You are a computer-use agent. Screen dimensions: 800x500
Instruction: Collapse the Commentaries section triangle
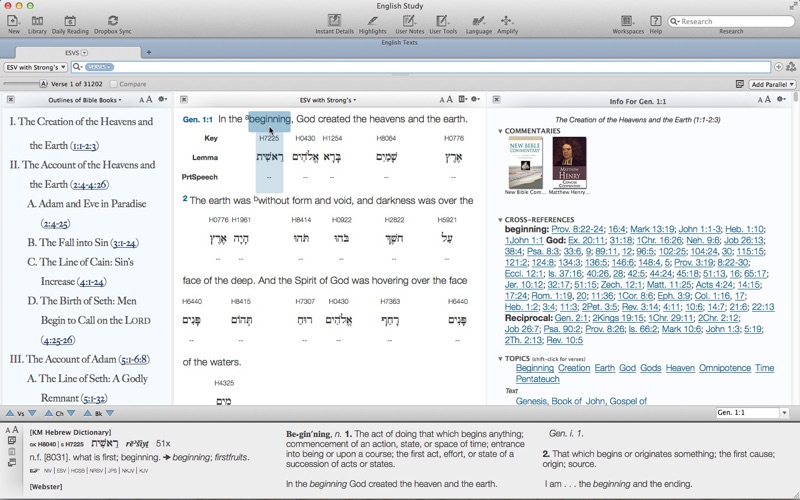pyautogui.click(x=500, y=131)
